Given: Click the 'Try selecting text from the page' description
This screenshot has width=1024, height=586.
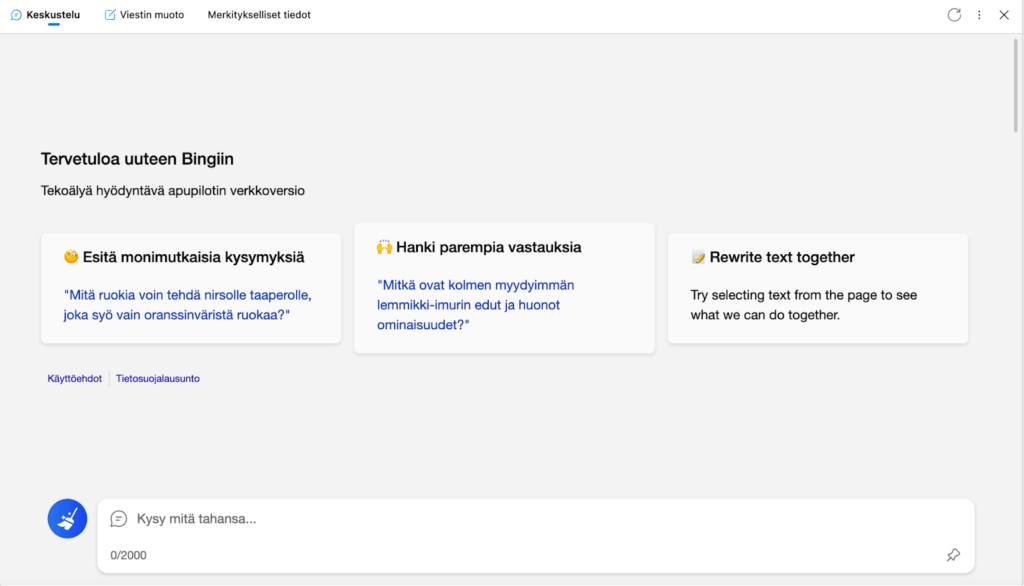Looking at the screenshot, I should click(x=803, y=305).
